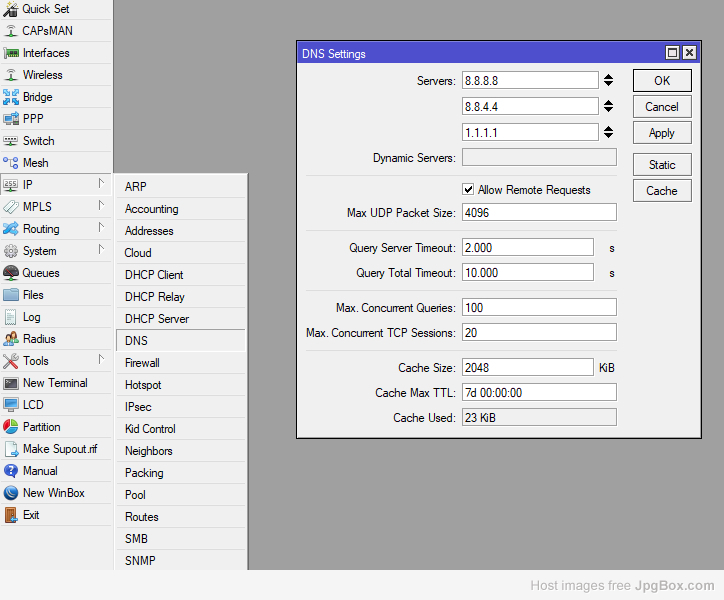Select DHCP Server in IP submenu
The image size is (724, 600).
(157, 319)
